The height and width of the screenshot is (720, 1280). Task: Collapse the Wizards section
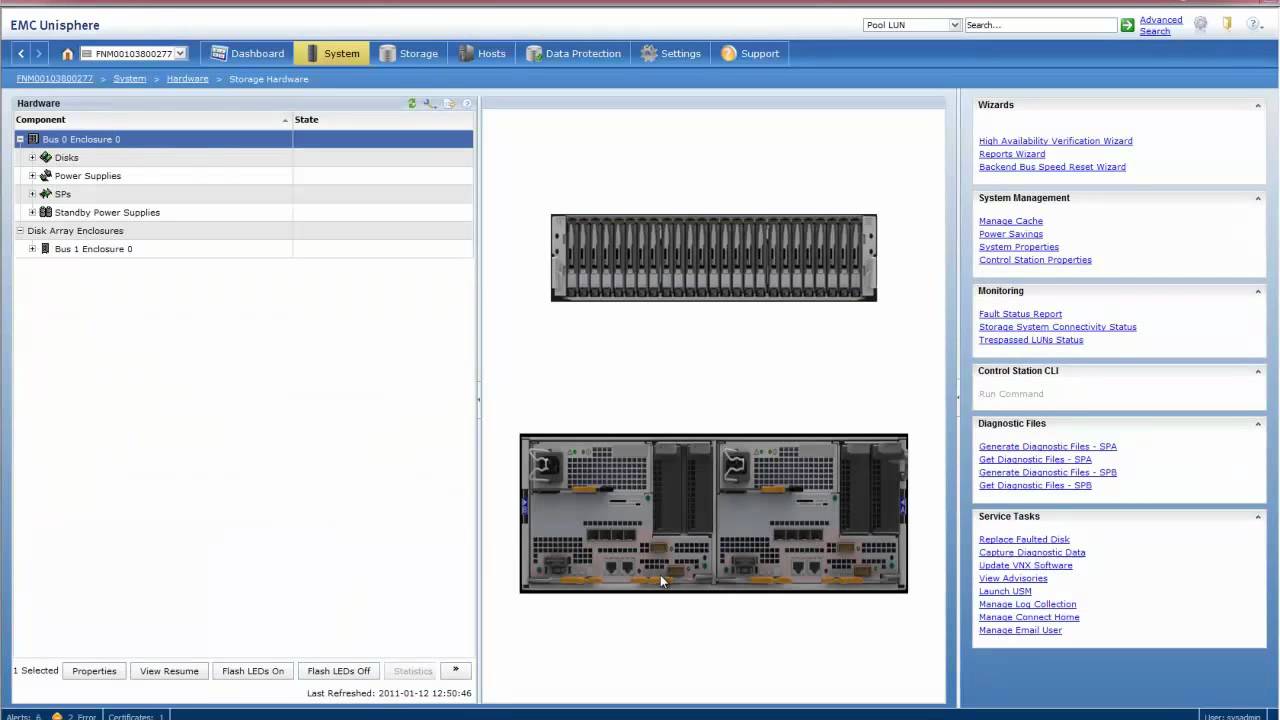[x=1258, y=105]
